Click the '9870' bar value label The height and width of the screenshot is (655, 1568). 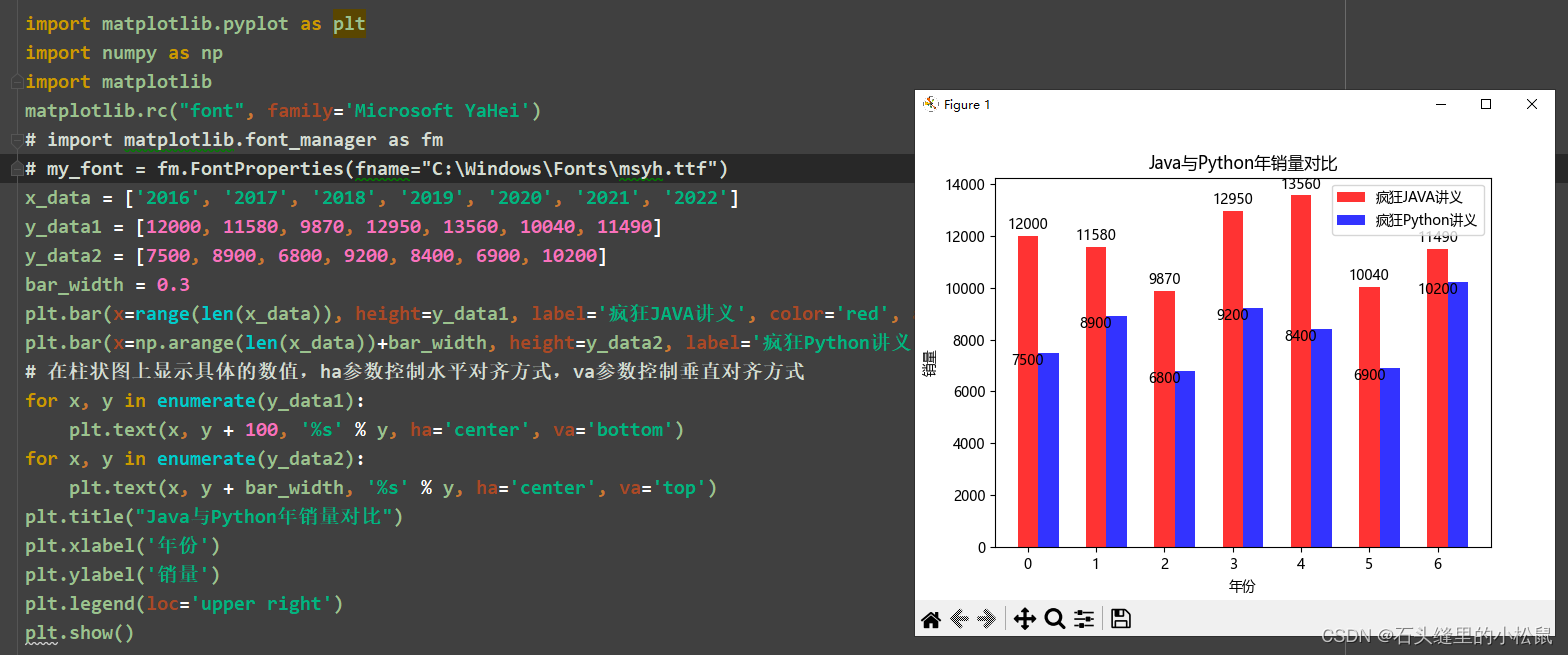[x=1164, y=279]
